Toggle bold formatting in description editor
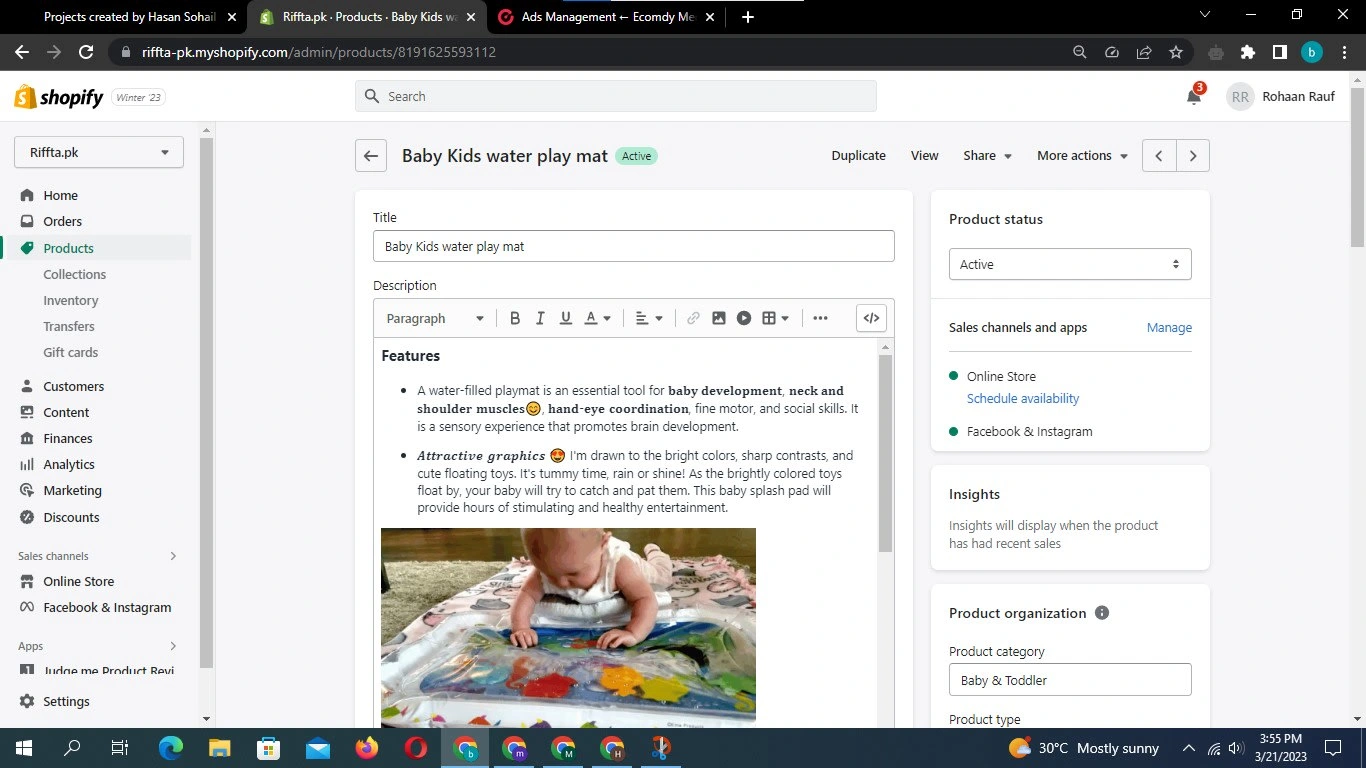This screenshot has height=768, width=1366. (x=515, y=318)
